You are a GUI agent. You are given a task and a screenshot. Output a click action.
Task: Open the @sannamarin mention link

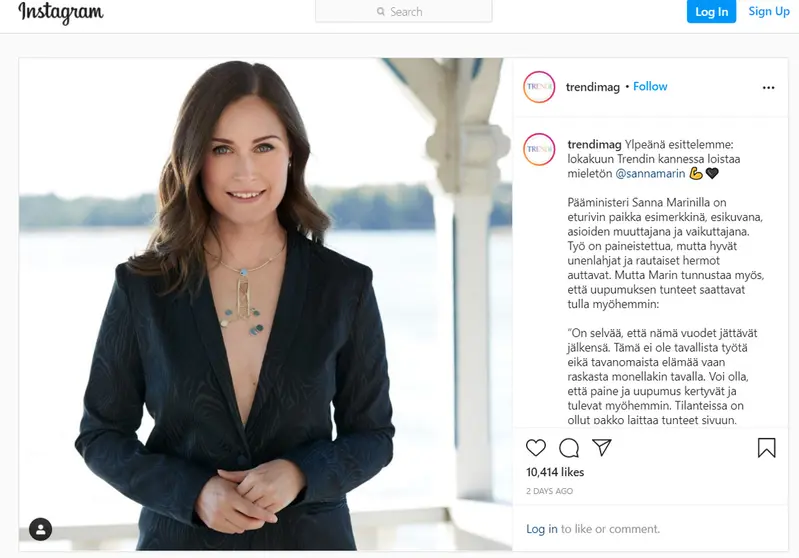(x=650, y=174)
